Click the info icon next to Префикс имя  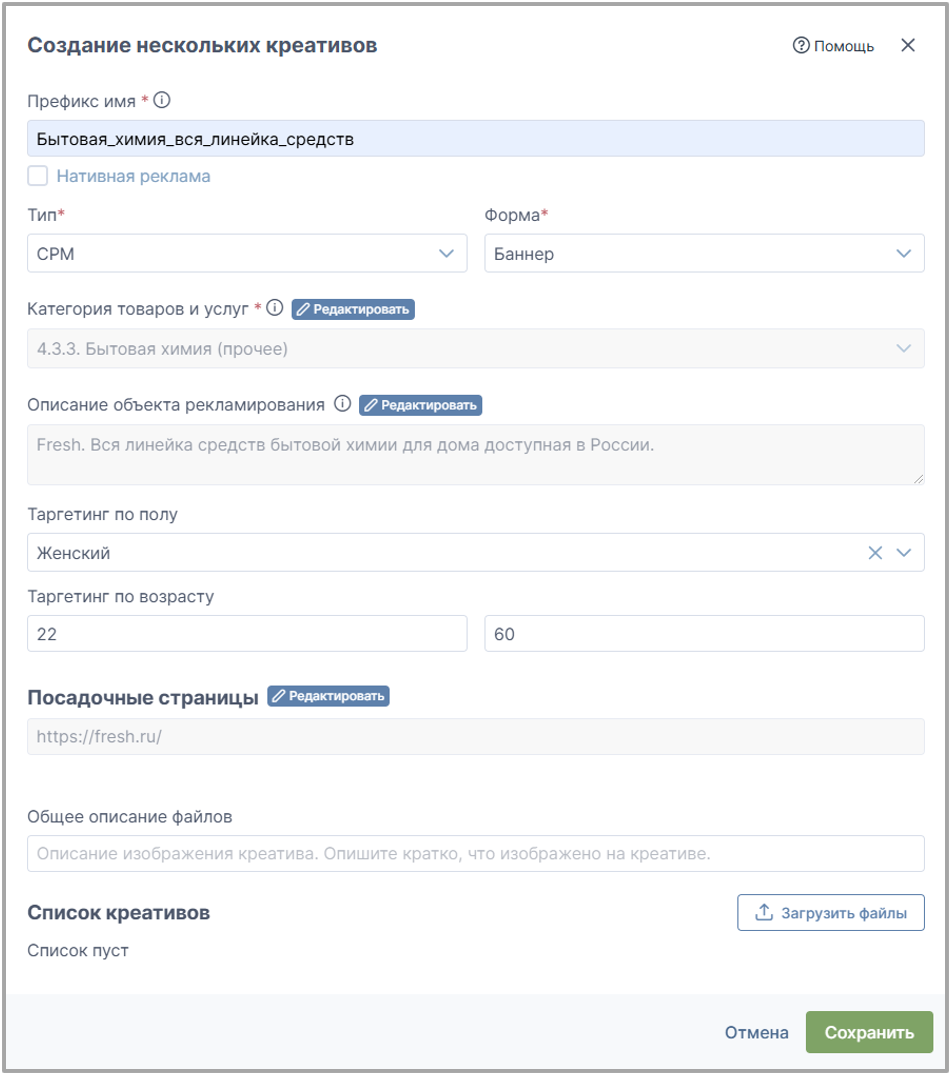click(x=162, y=100)
